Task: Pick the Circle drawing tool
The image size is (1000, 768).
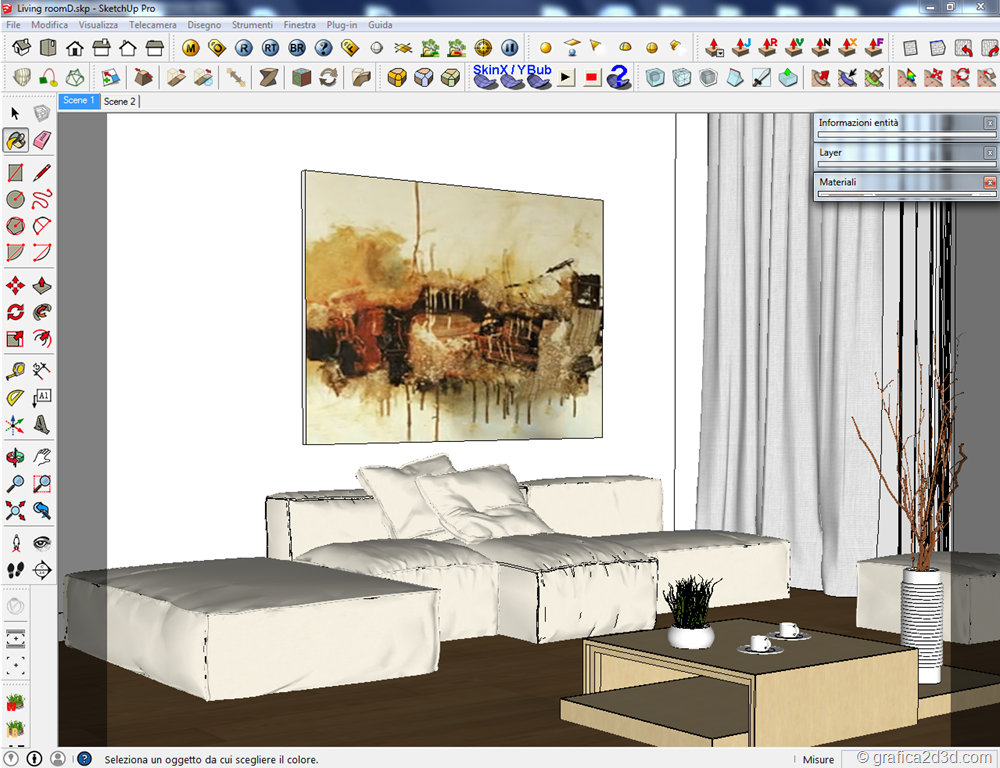Action: click(15, 200)
